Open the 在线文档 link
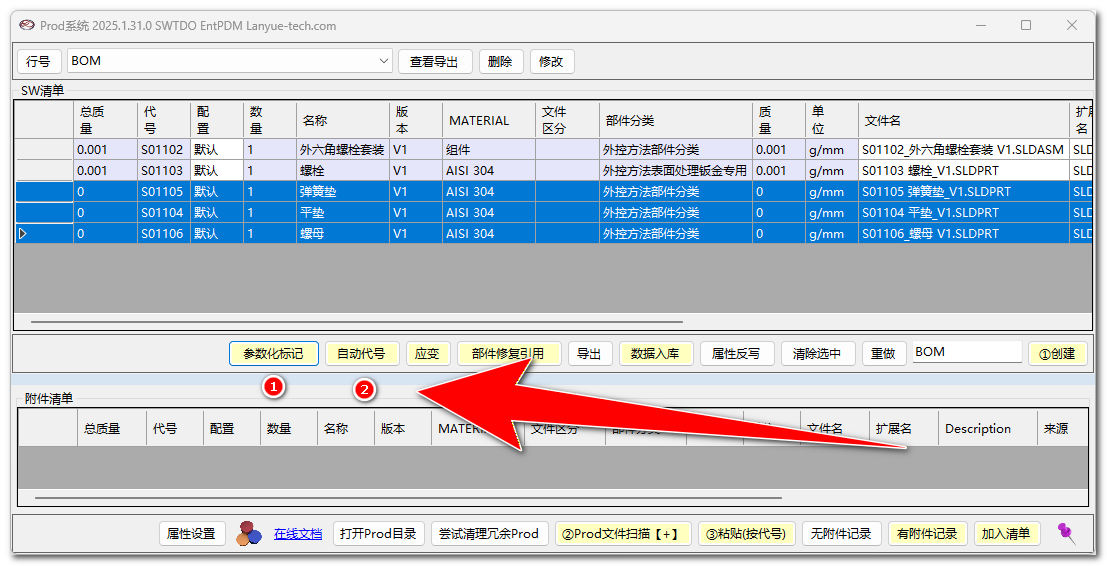Viewport: 1107px width, 566px height. [x=298, y=534]
